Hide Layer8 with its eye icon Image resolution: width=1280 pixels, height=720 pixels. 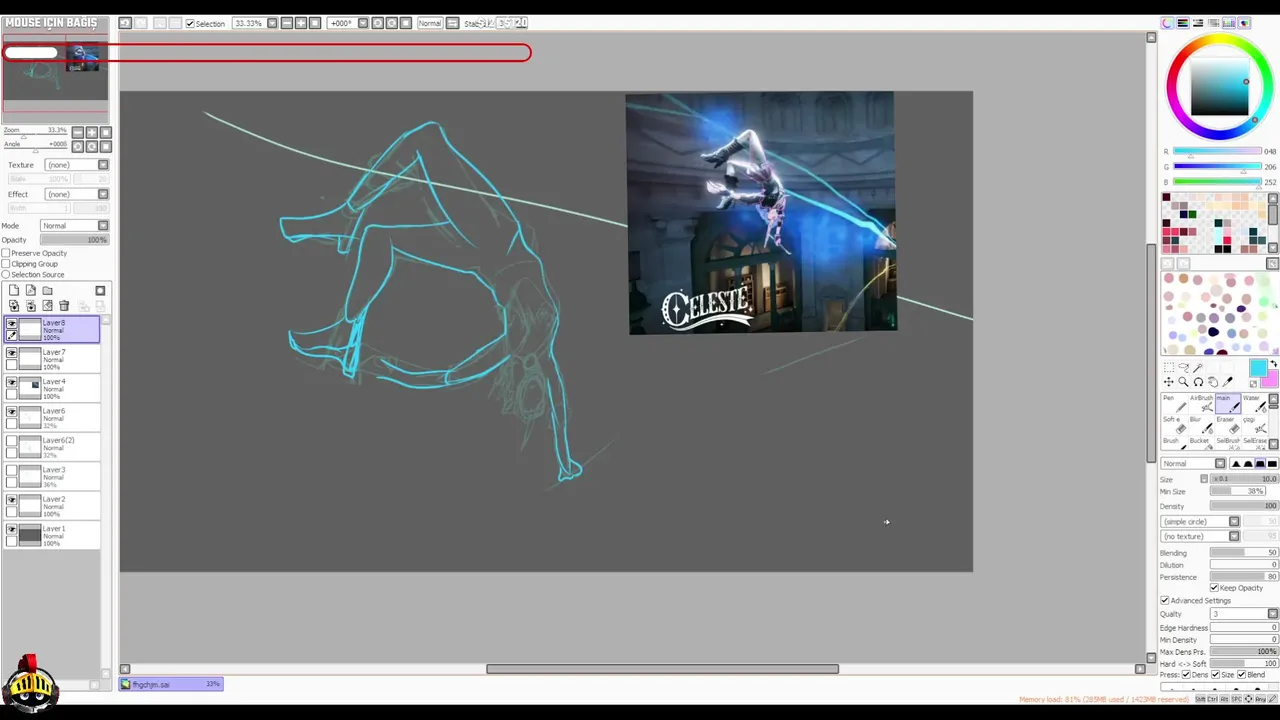coord(11,324)
